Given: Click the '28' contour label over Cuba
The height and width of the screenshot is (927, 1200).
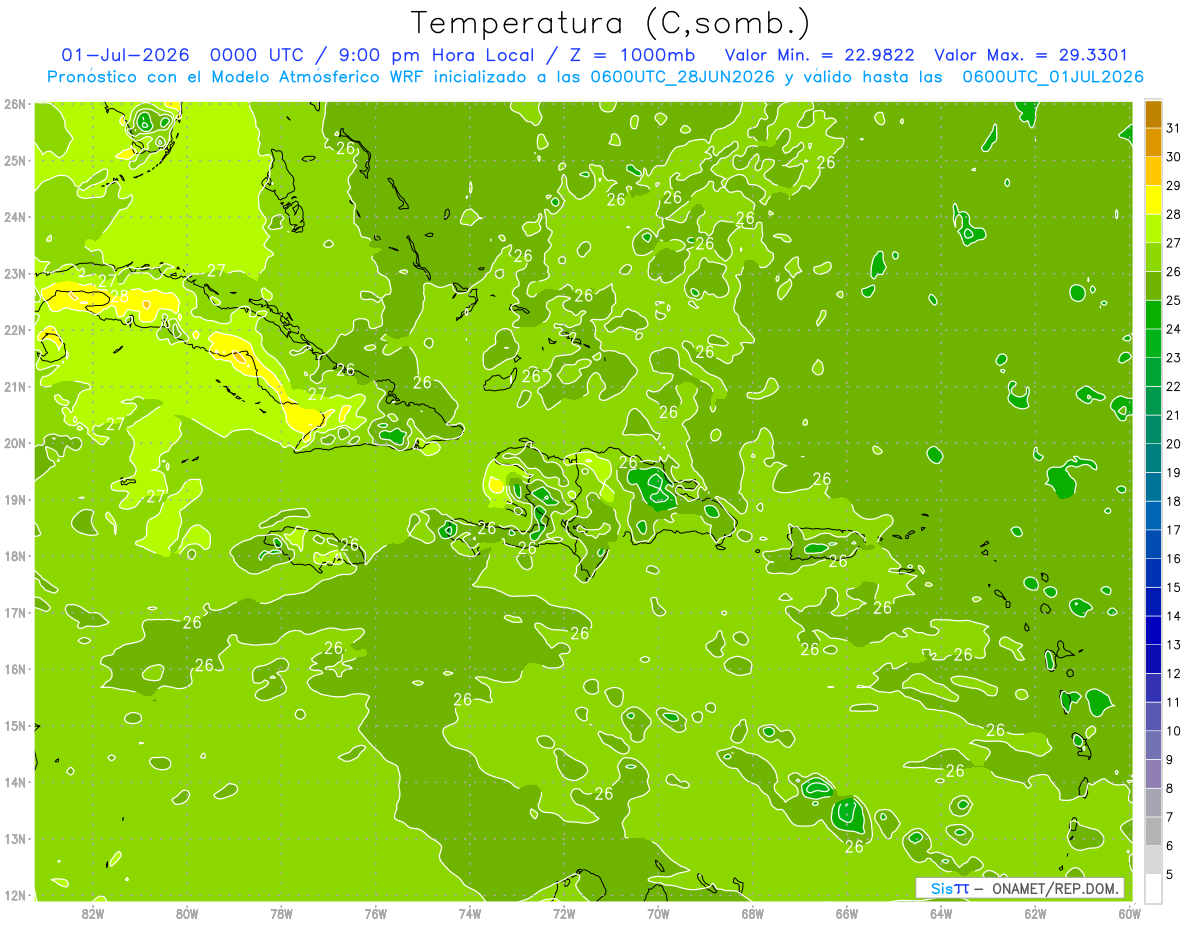Looking at the screenshot, I should pyautogui.click(x=119, y=296).
